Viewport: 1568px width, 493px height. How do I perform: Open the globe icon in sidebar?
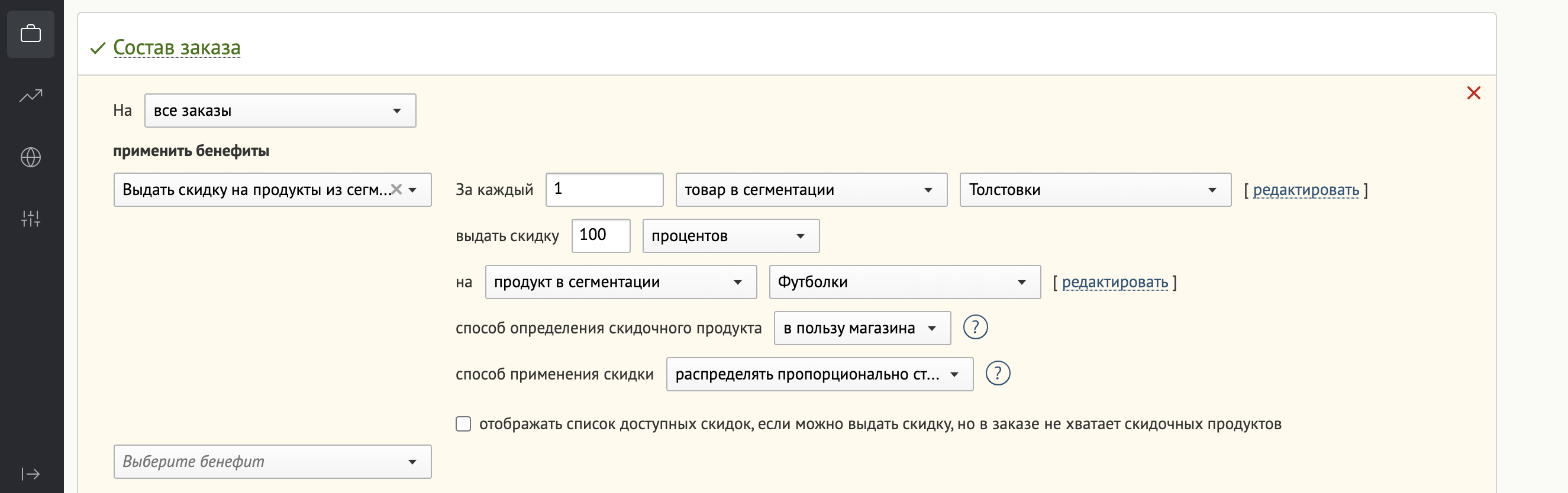tap(30, 157)
